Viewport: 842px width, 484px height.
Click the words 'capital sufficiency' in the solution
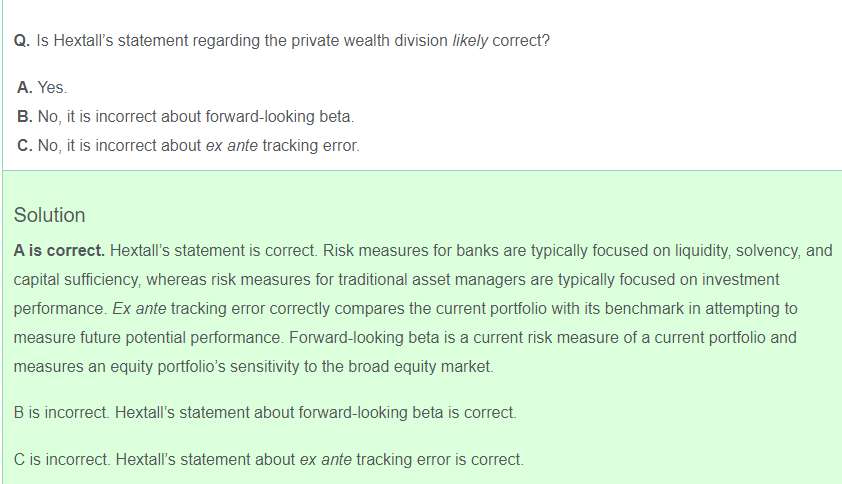pyautogui.click(x=76, y=279)
